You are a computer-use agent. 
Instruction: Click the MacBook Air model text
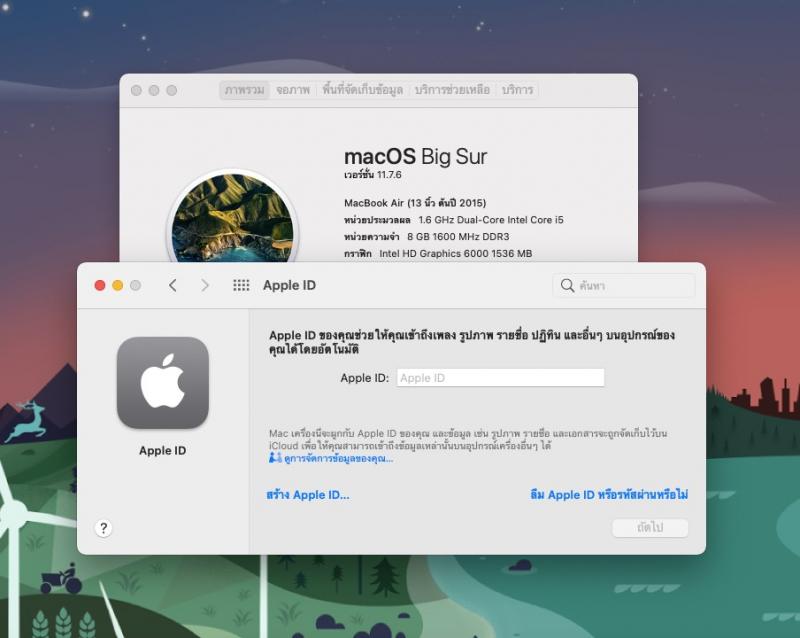pos(415,203)
